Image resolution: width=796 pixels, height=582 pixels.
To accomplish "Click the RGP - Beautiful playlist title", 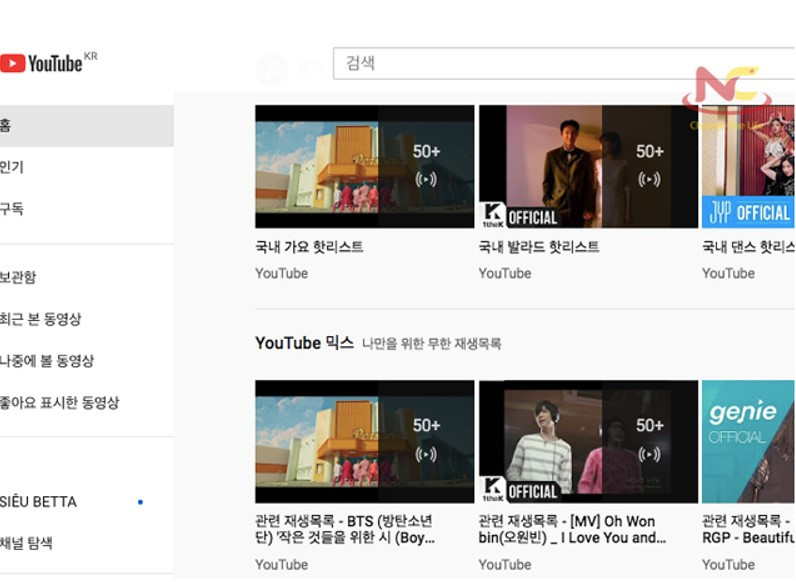I will 749,530.
